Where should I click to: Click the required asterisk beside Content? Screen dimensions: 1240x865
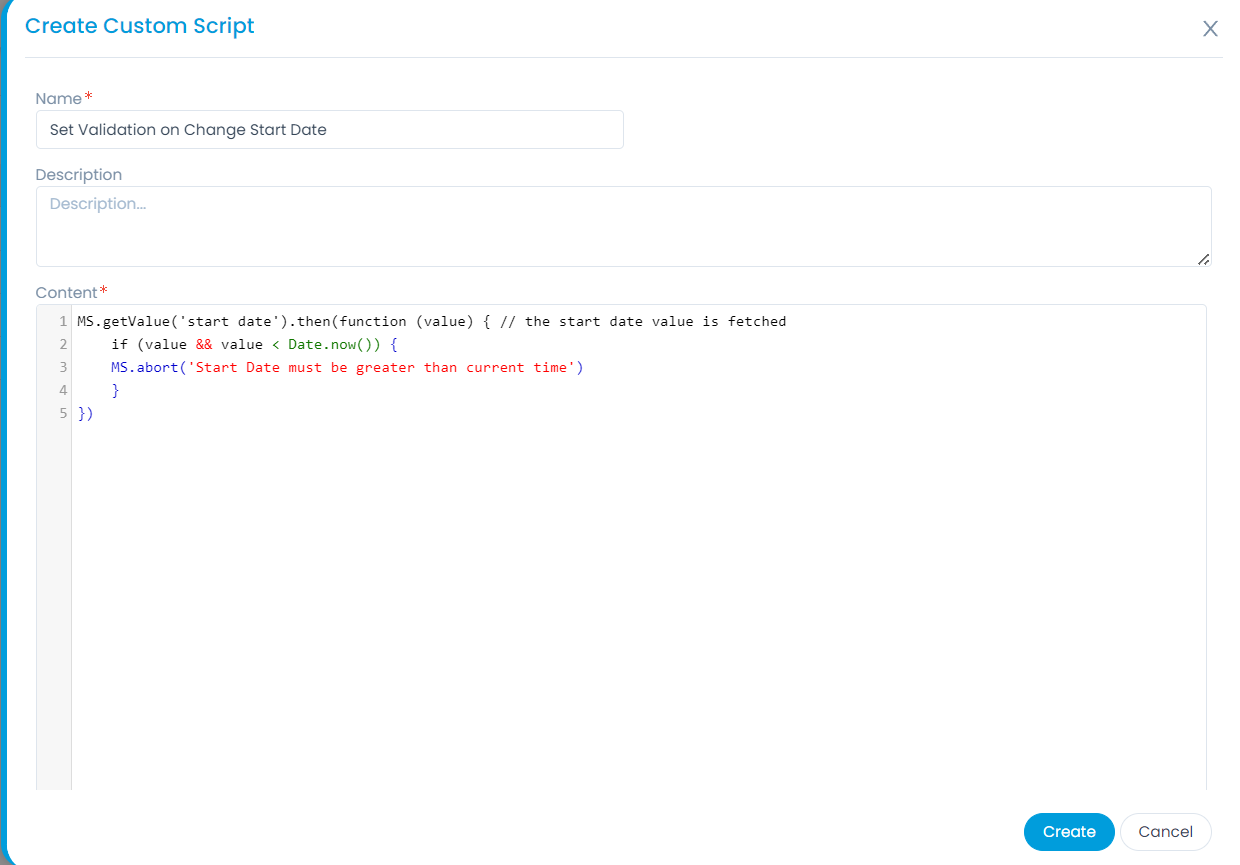[x=104, y=290]
